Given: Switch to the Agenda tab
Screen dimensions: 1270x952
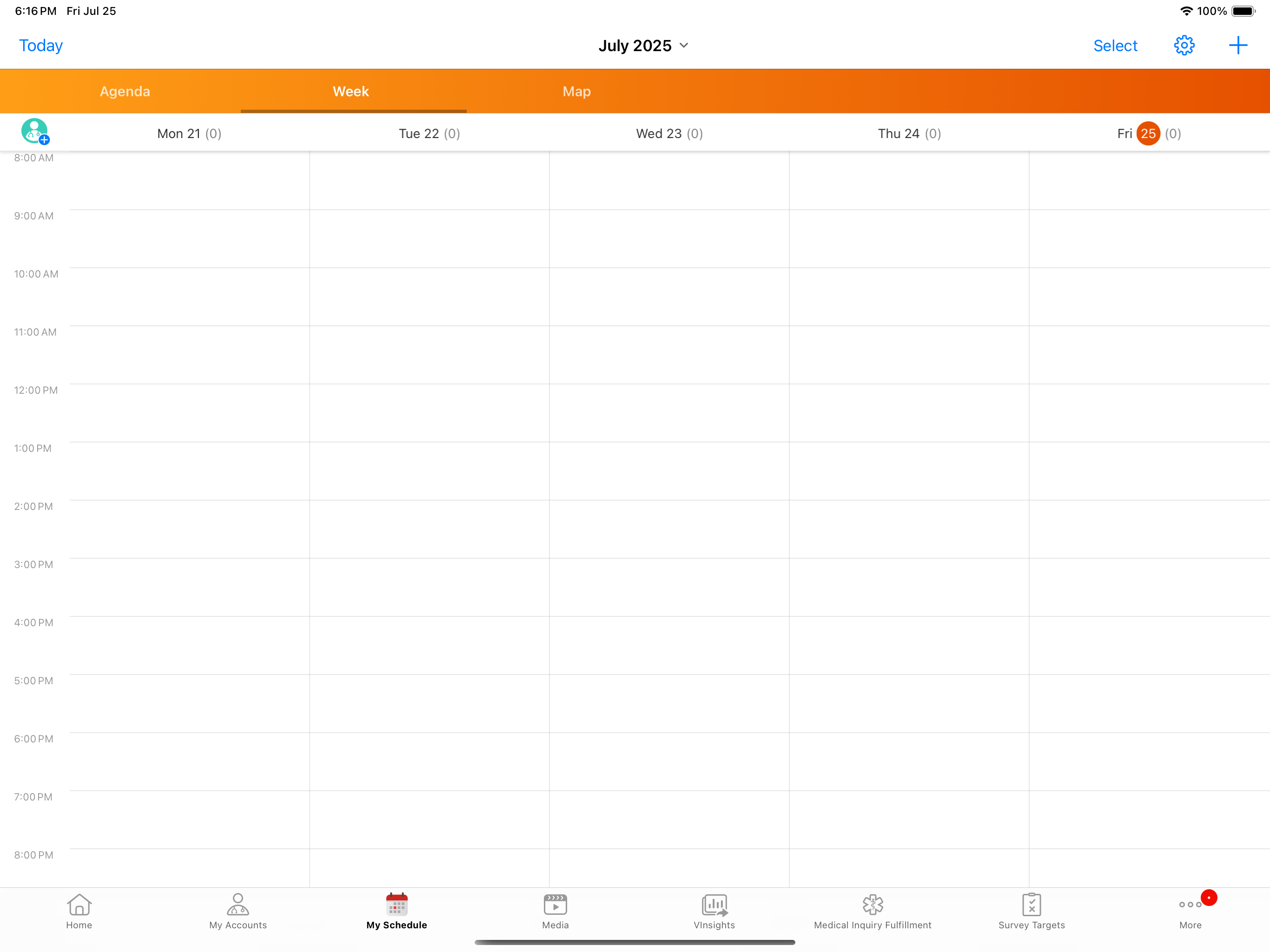Looking at the screenshot, I should coord(125,91).
